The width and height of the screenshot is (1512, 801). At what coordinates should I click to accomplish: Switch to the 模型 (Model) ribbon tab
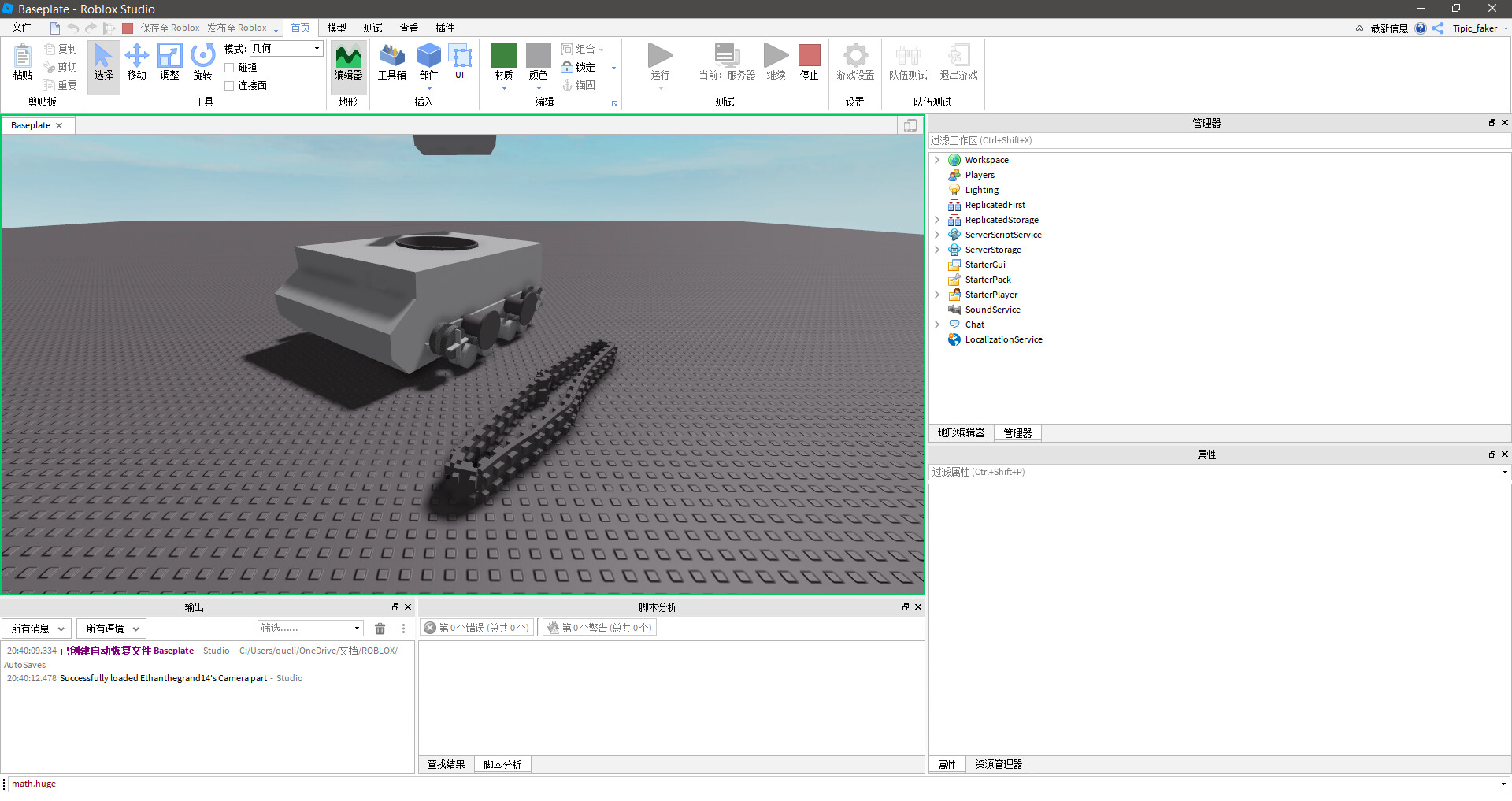(x=337, y=28)
